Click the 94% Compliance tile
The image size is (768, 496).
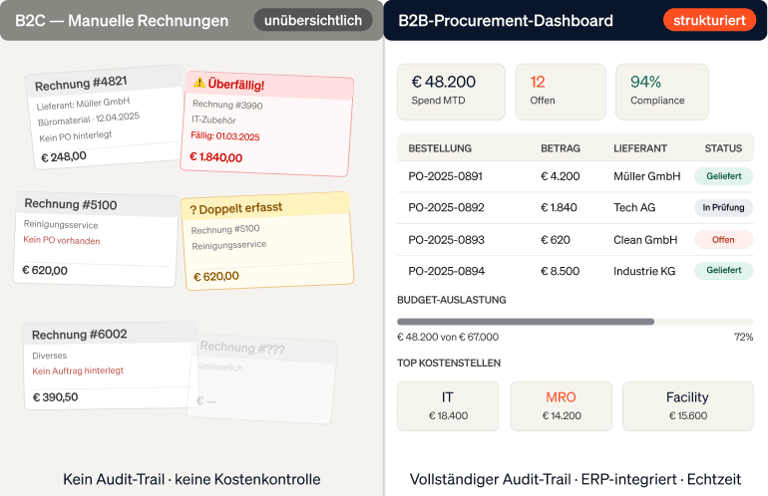[x=662, y=92]
